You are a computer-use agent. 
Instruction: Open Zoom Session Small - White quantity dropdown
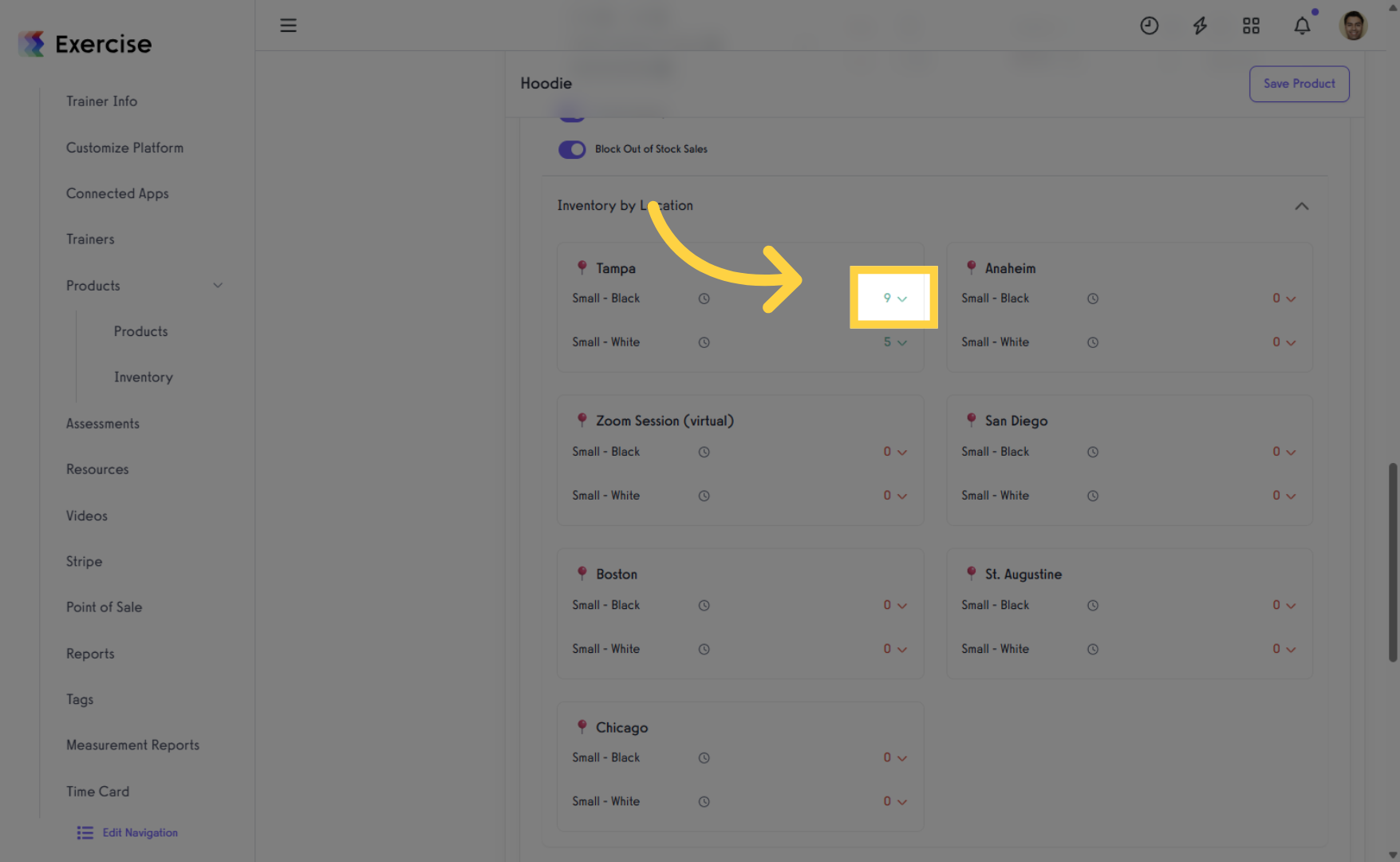point(895,495)
